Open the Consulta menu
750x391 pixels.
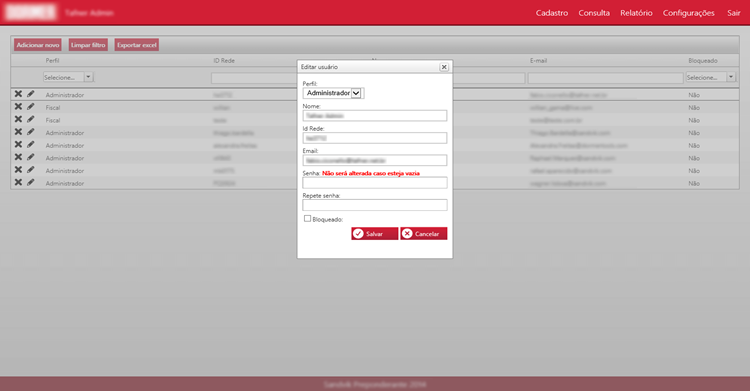tap(594, 13)
